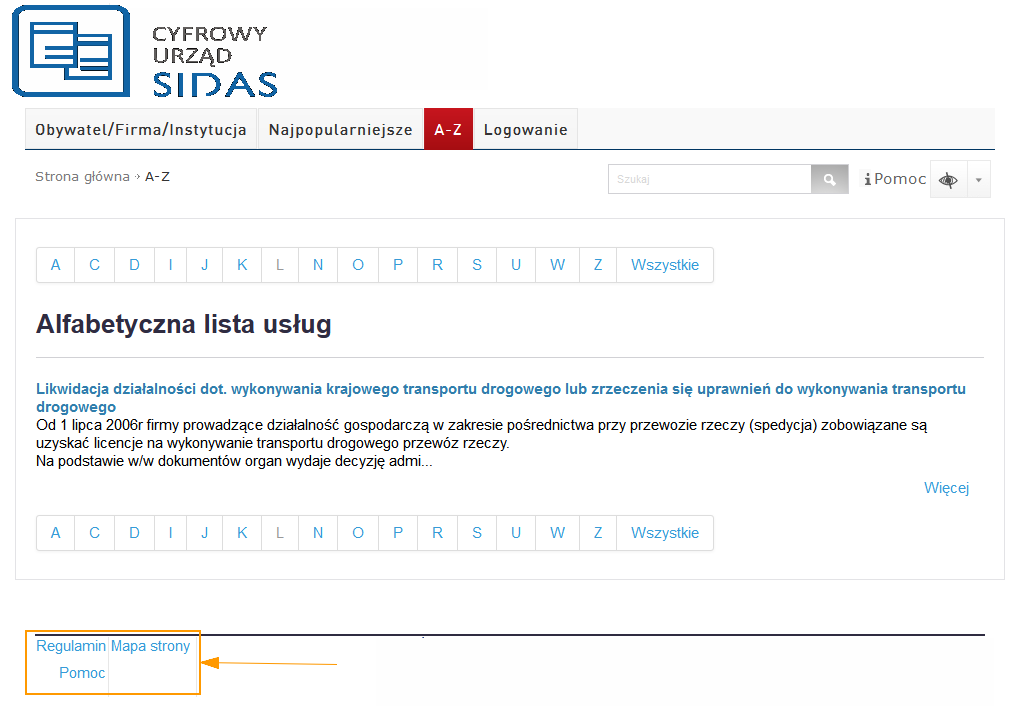Open the Pomoc help link with info icon

pos(895,179)
